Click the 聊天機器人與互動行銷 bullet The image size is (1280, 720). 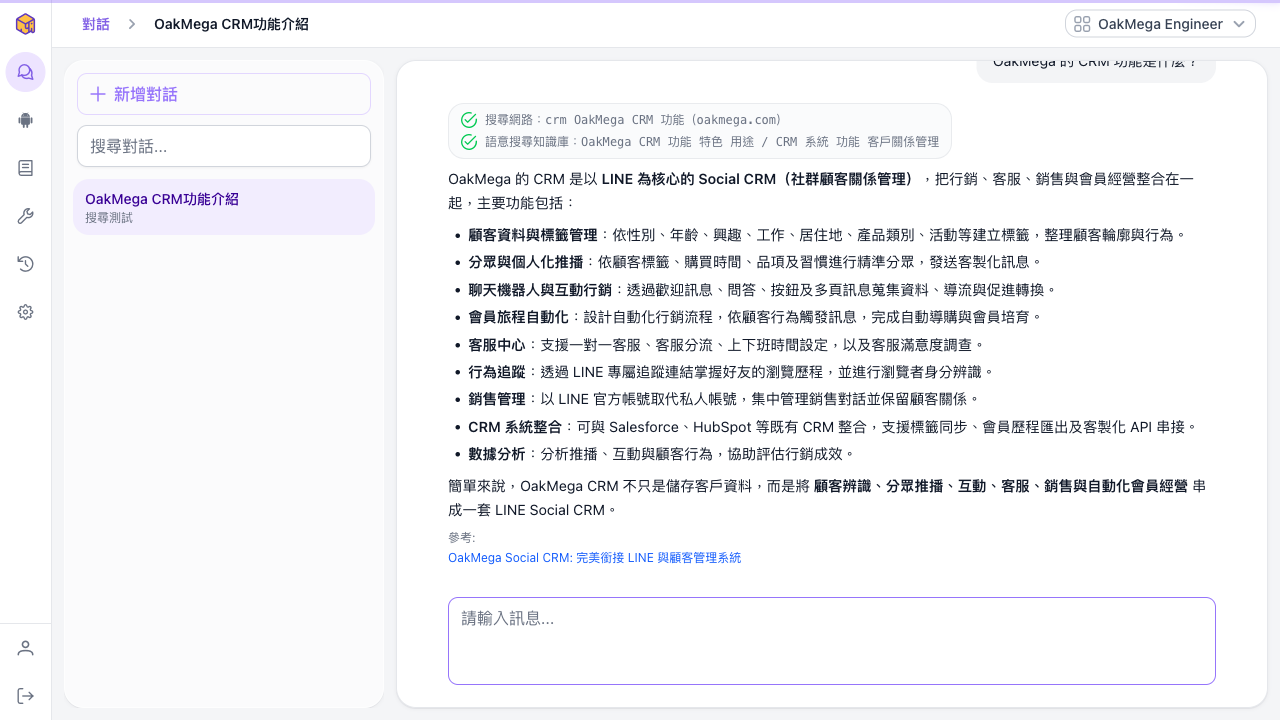(763, 290)
